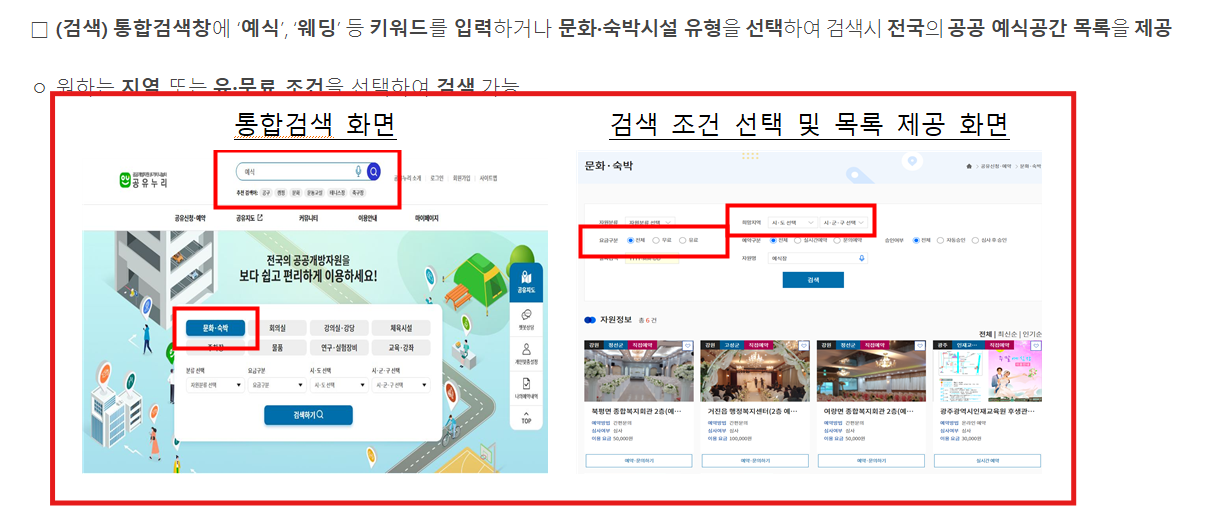Open the 희망지역 시·도 선택 dropdown
The width and height of the screenshot is (1215, 511).
coord(792,222)
